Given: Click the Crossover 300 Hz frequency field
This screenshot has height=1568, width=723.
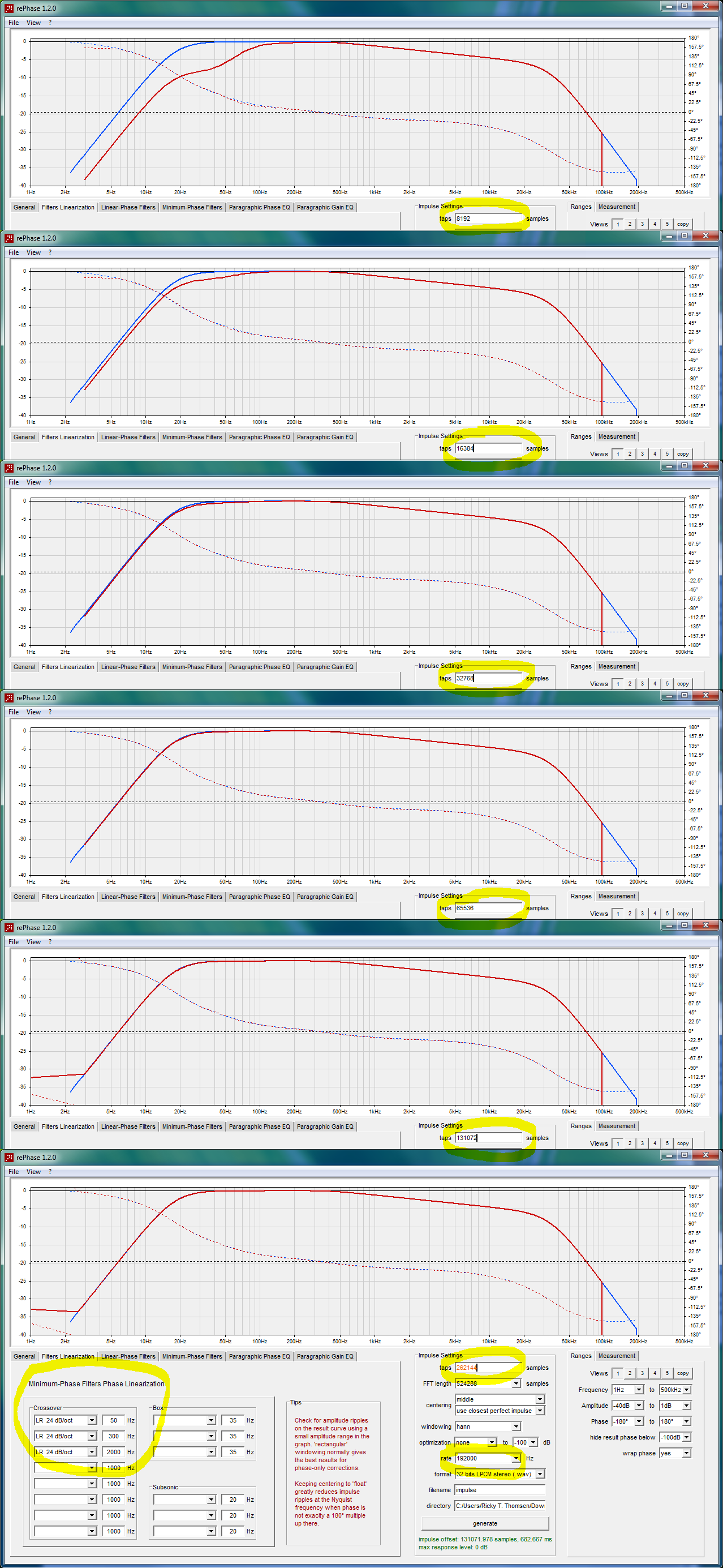Looking at the screenshot, I should tap(113, 1436).
